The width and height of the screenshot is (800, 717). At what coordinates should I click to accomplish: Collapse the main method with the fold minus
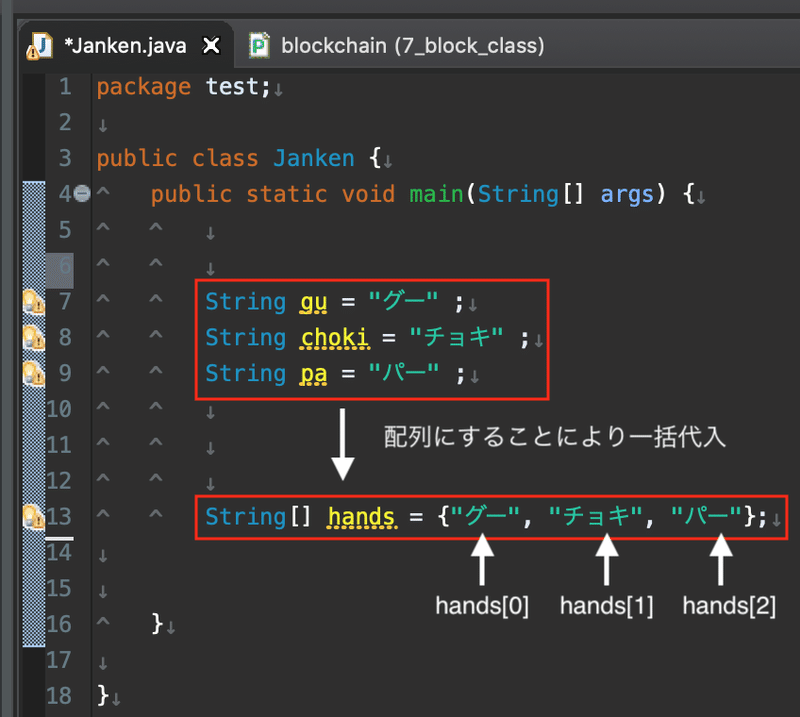(x=81, y=194)
